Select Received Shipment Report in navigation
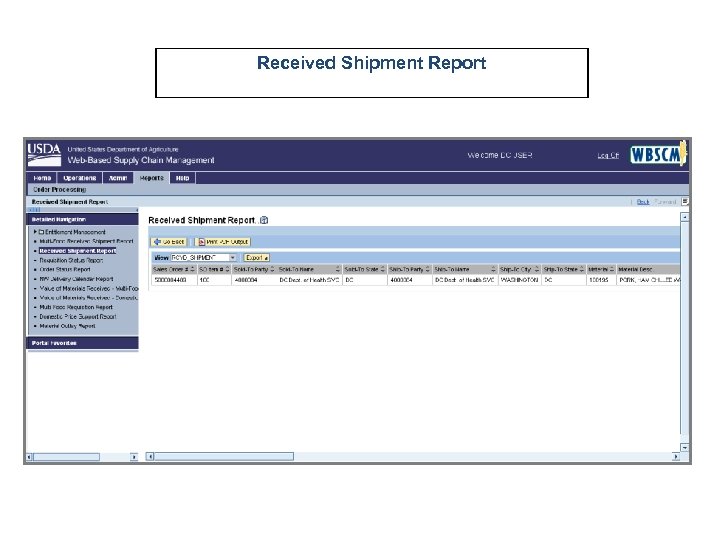720x540 pixels. (x=78, y=251)
